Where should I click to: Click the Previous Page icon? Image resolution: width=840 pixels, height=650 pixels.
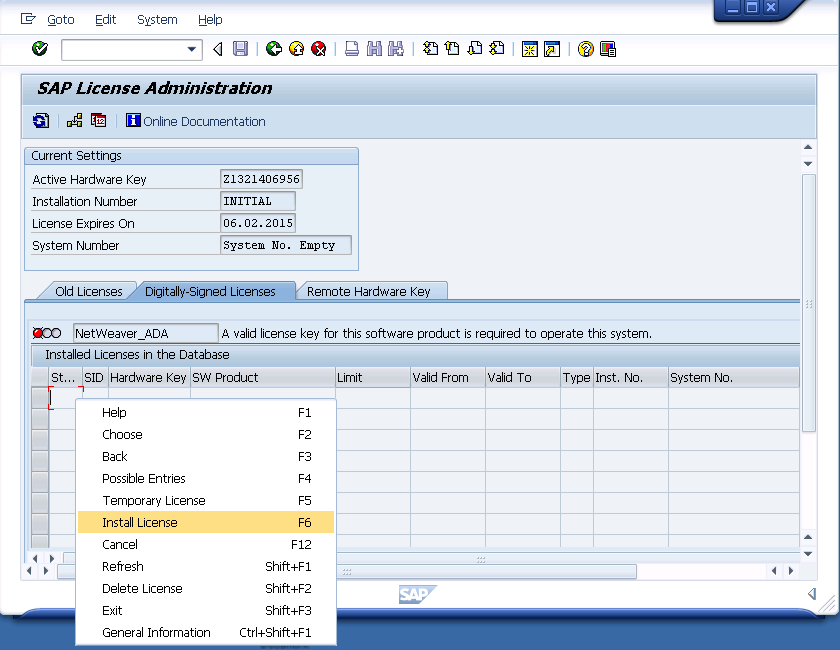[453, 49]
